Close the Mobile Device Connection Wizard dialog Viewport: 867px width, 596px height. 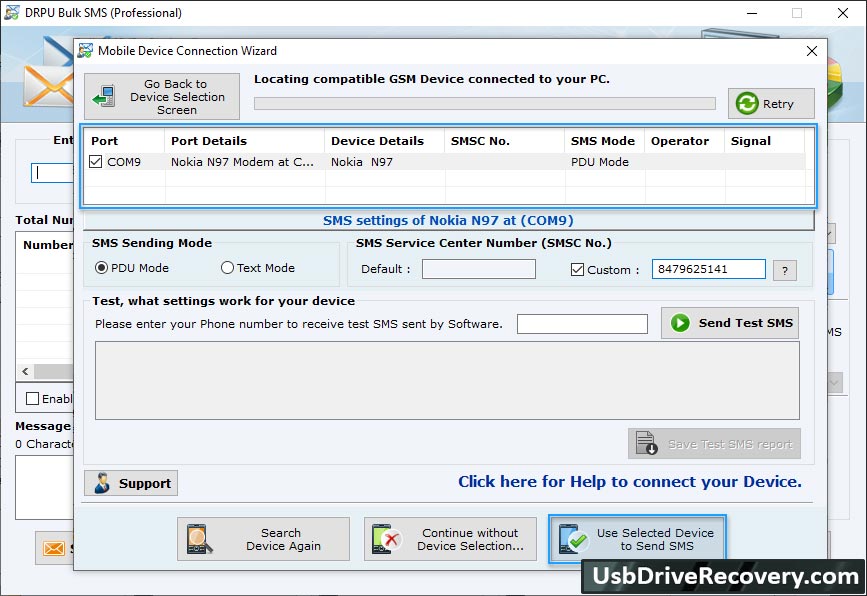pos(812,51)
